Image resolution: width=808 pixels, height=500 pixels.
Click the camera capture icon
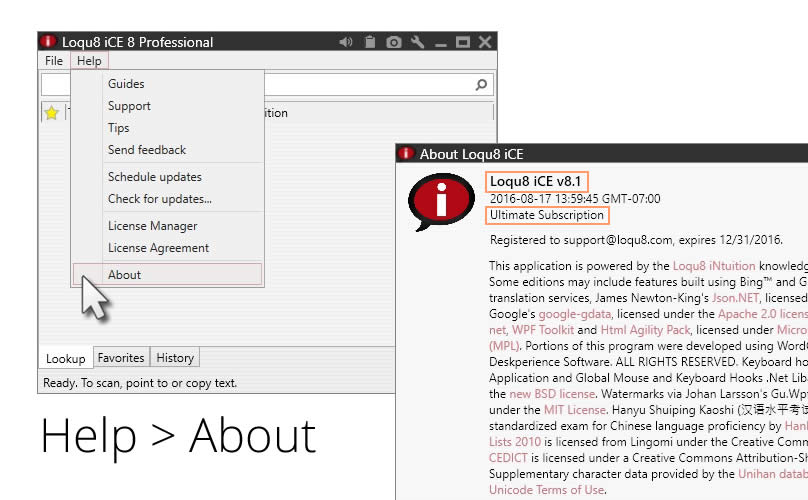click(394, 42)
